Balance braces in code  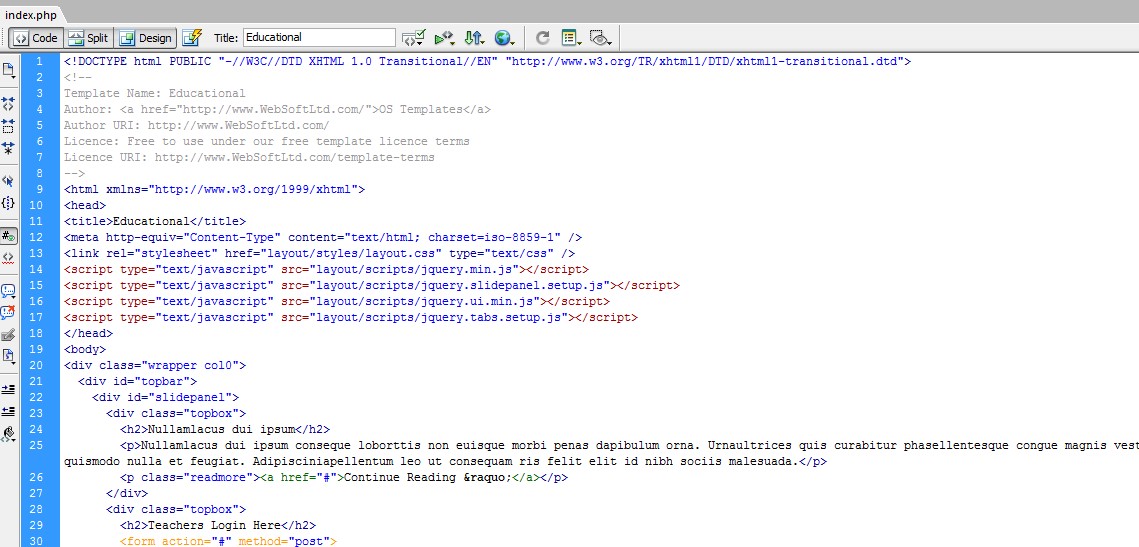(9, 203)
